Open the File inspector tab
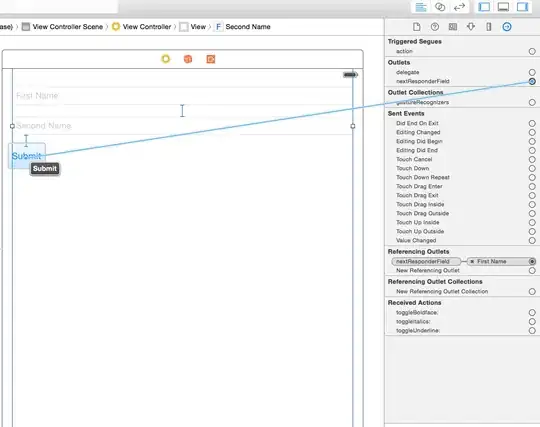 (x=417, y=27)
